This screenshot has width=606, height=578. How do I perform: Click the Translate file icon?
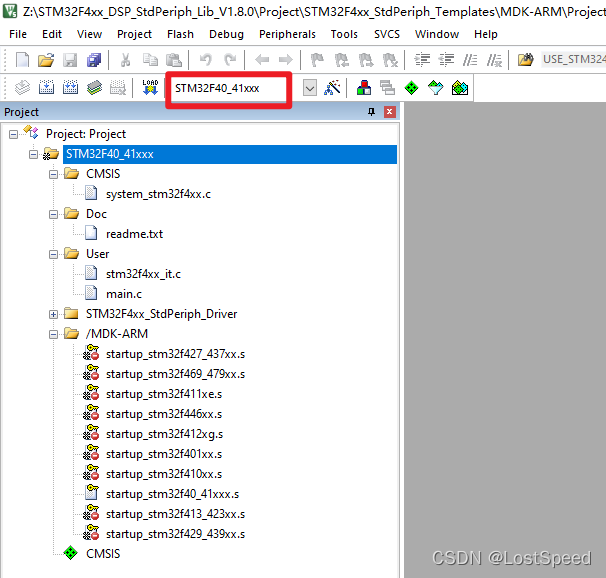tap(22, 88)
